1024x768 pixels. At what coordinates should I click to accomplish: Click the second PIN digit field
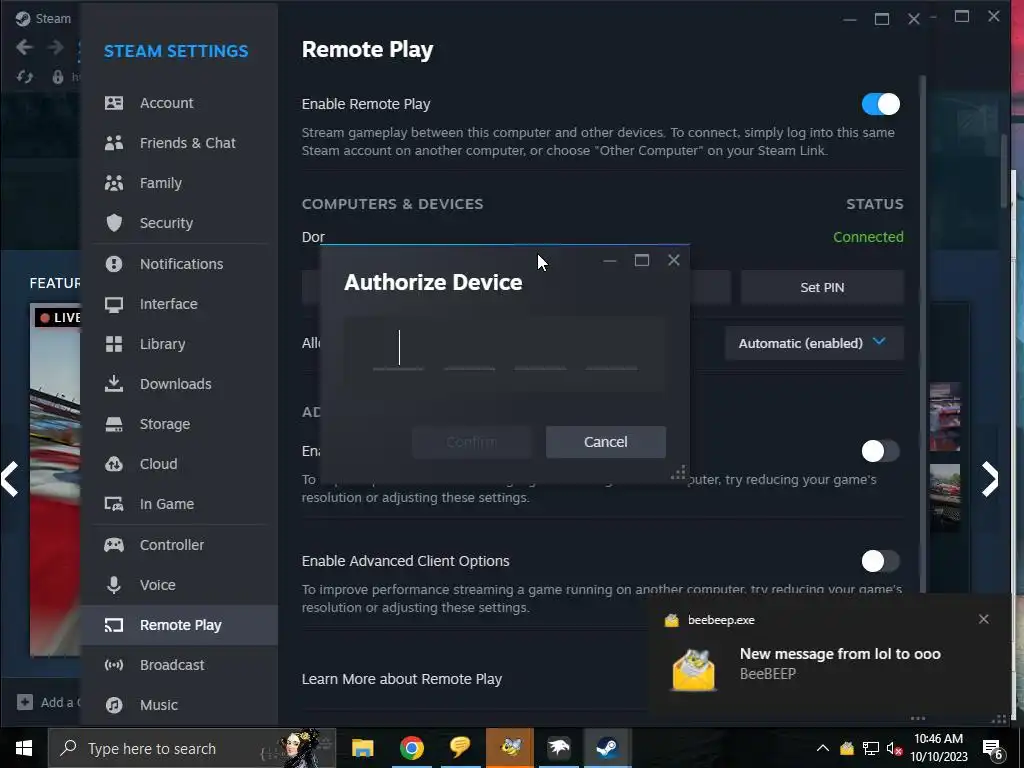pos(470,350)
